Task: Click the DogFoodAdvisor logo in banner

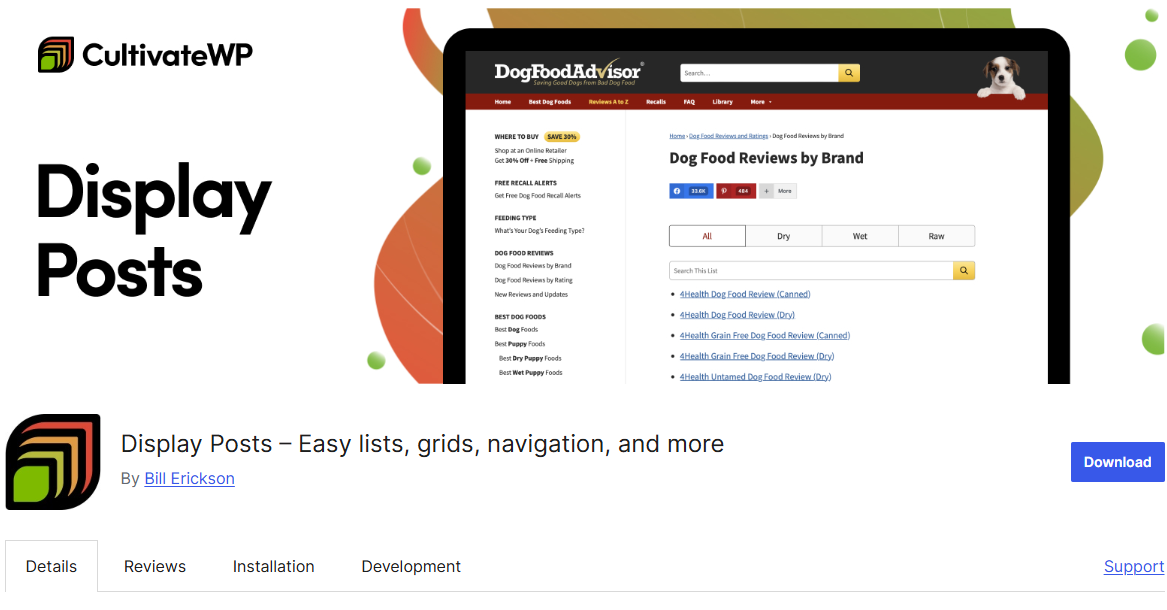Action: [568, 72]
